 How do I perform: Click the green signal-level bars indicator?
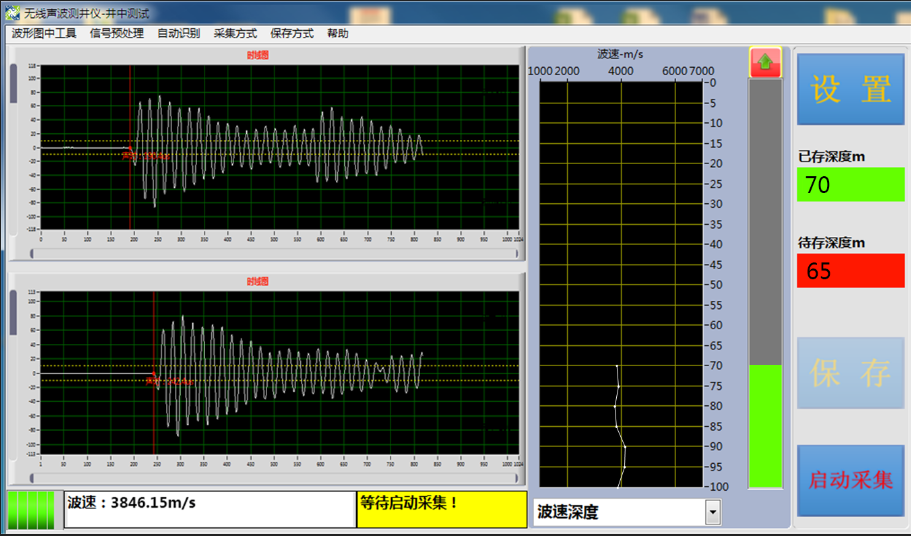30,509
